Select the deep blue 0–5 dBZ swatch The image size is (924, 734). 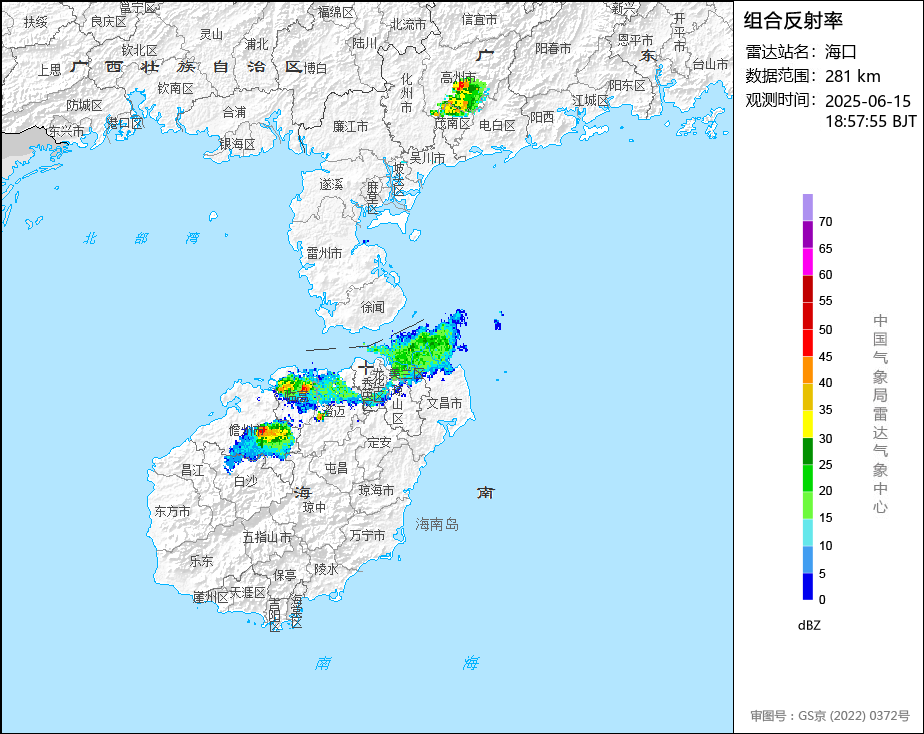(x=807, y=587)
